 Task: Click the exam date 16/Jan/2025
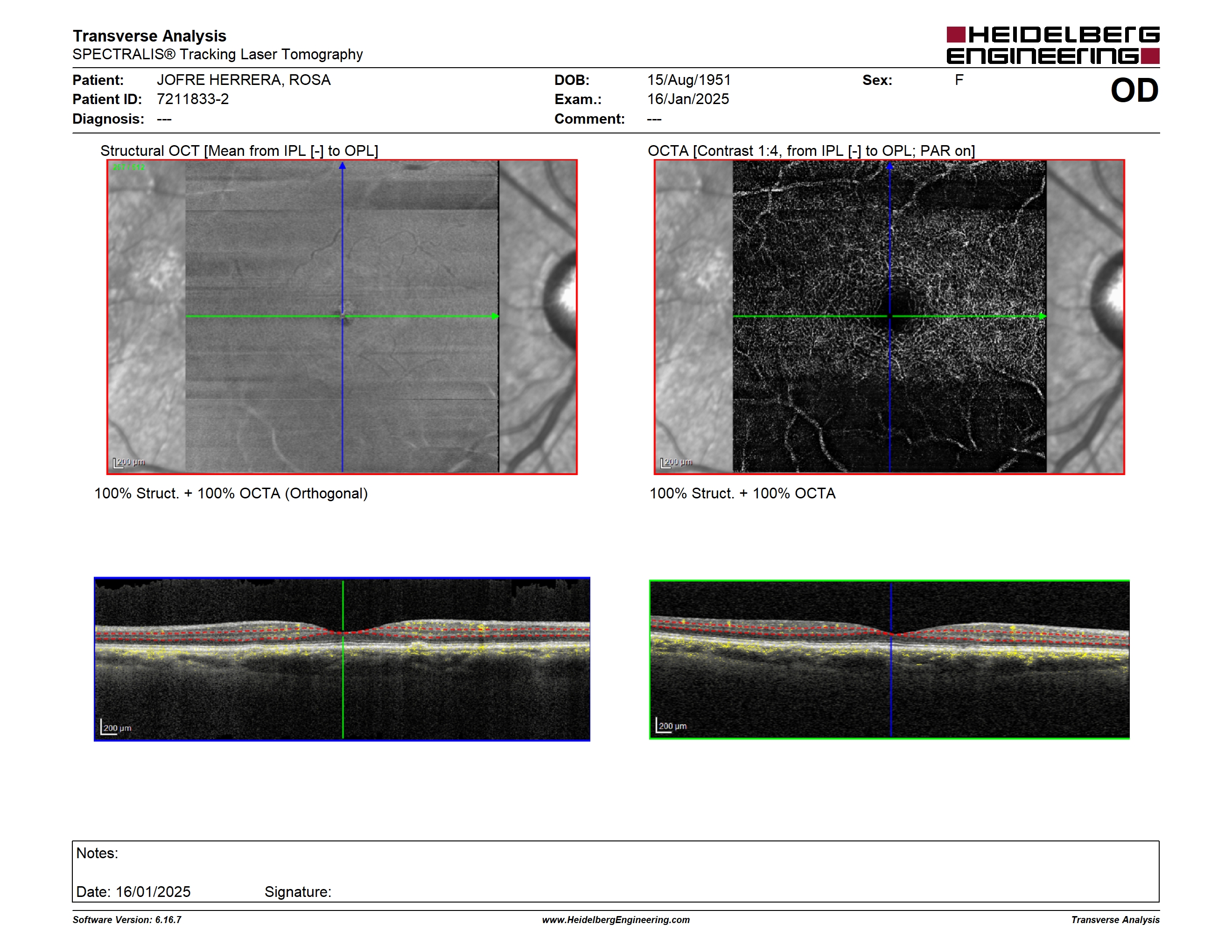click(688, 99)
